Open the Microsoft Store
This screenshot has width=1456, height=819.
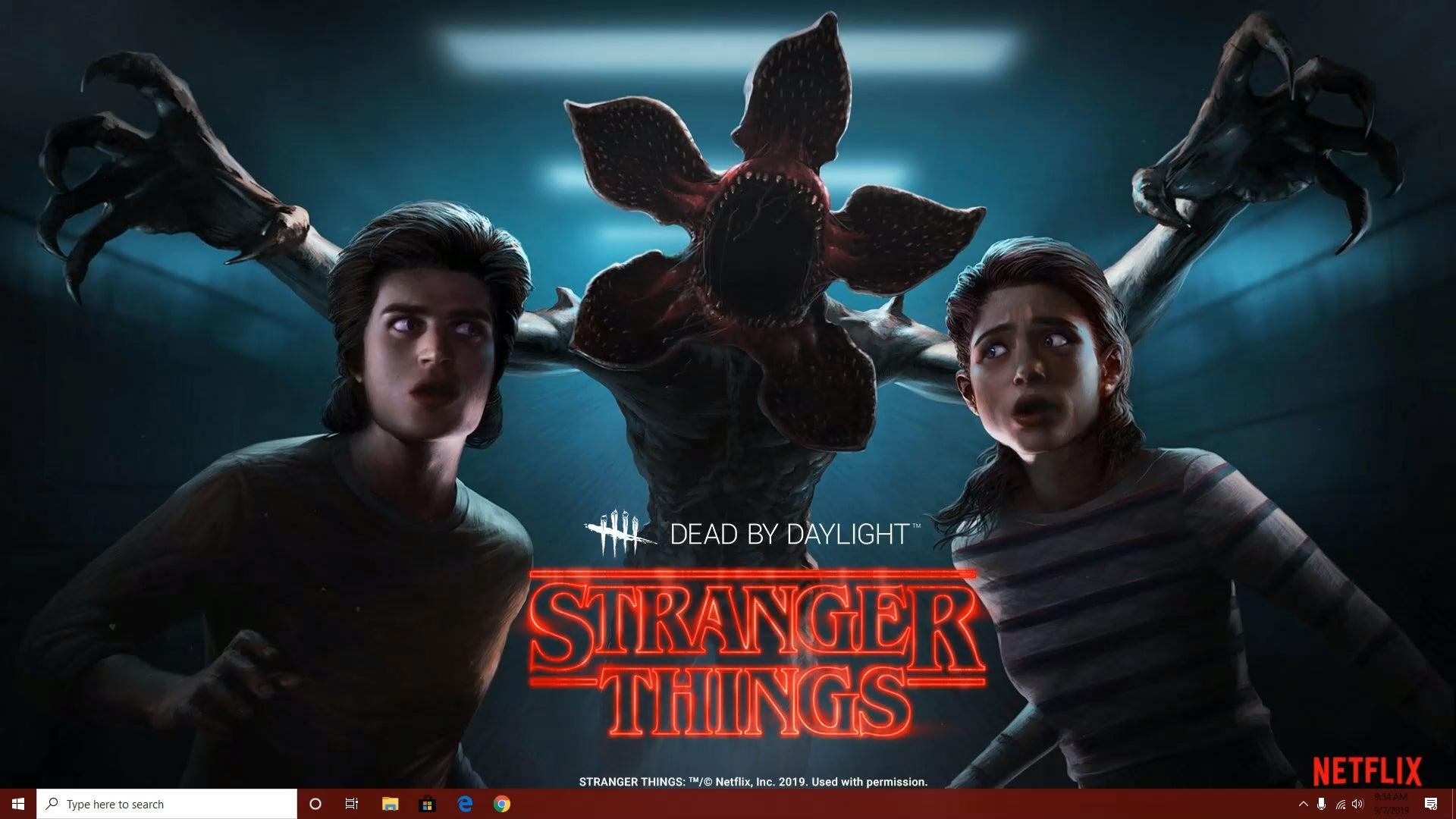(427, 804)
